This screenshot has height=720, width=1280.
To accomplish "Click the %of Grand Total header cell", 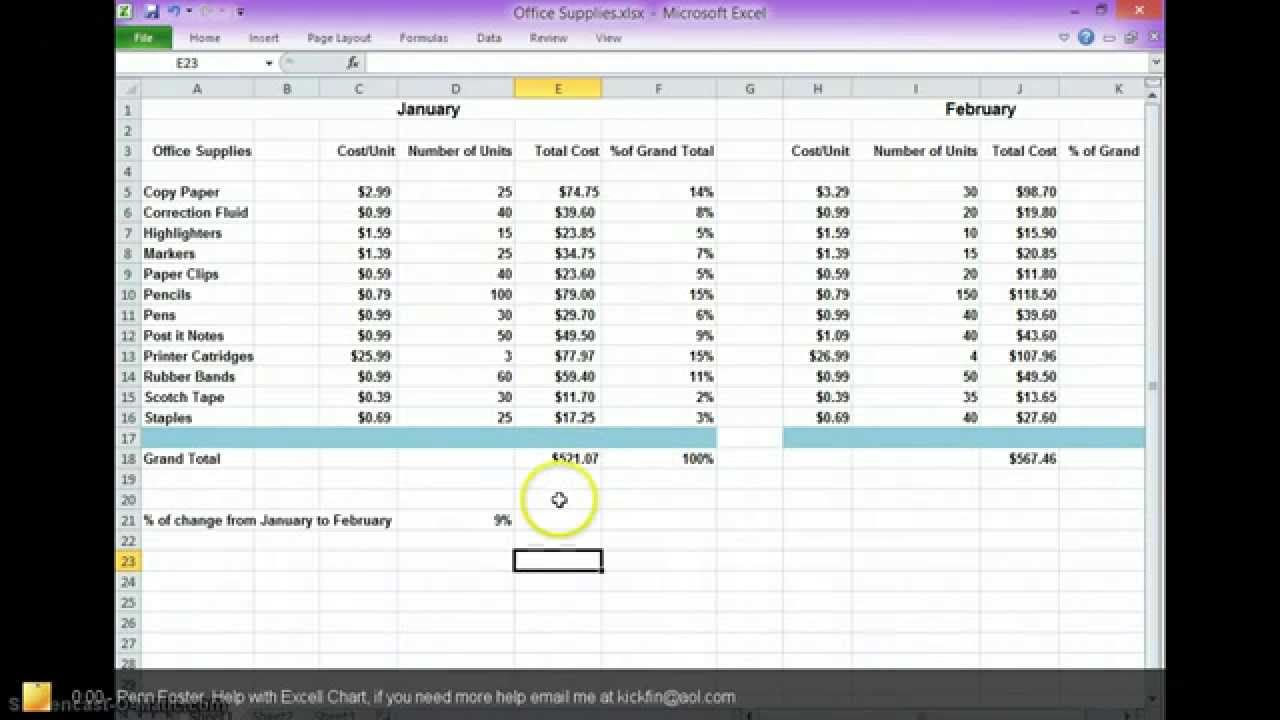I will tap(659, 151).
